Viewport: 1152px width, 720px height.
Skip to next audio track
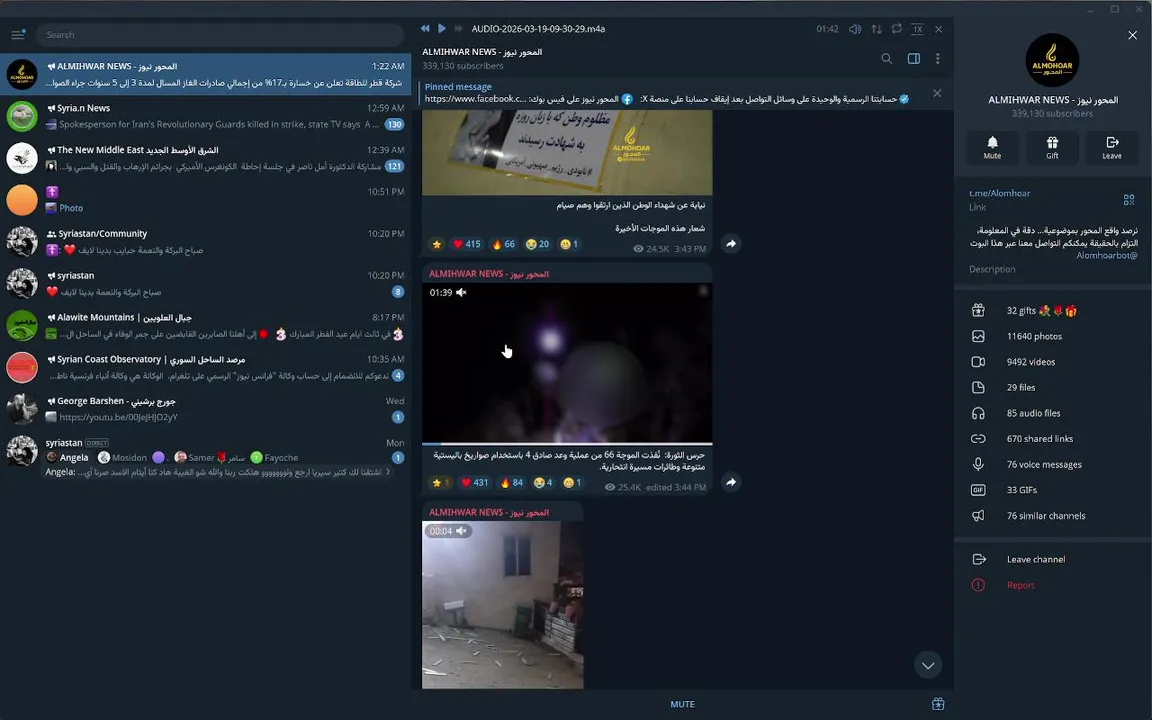click(458, 29)
